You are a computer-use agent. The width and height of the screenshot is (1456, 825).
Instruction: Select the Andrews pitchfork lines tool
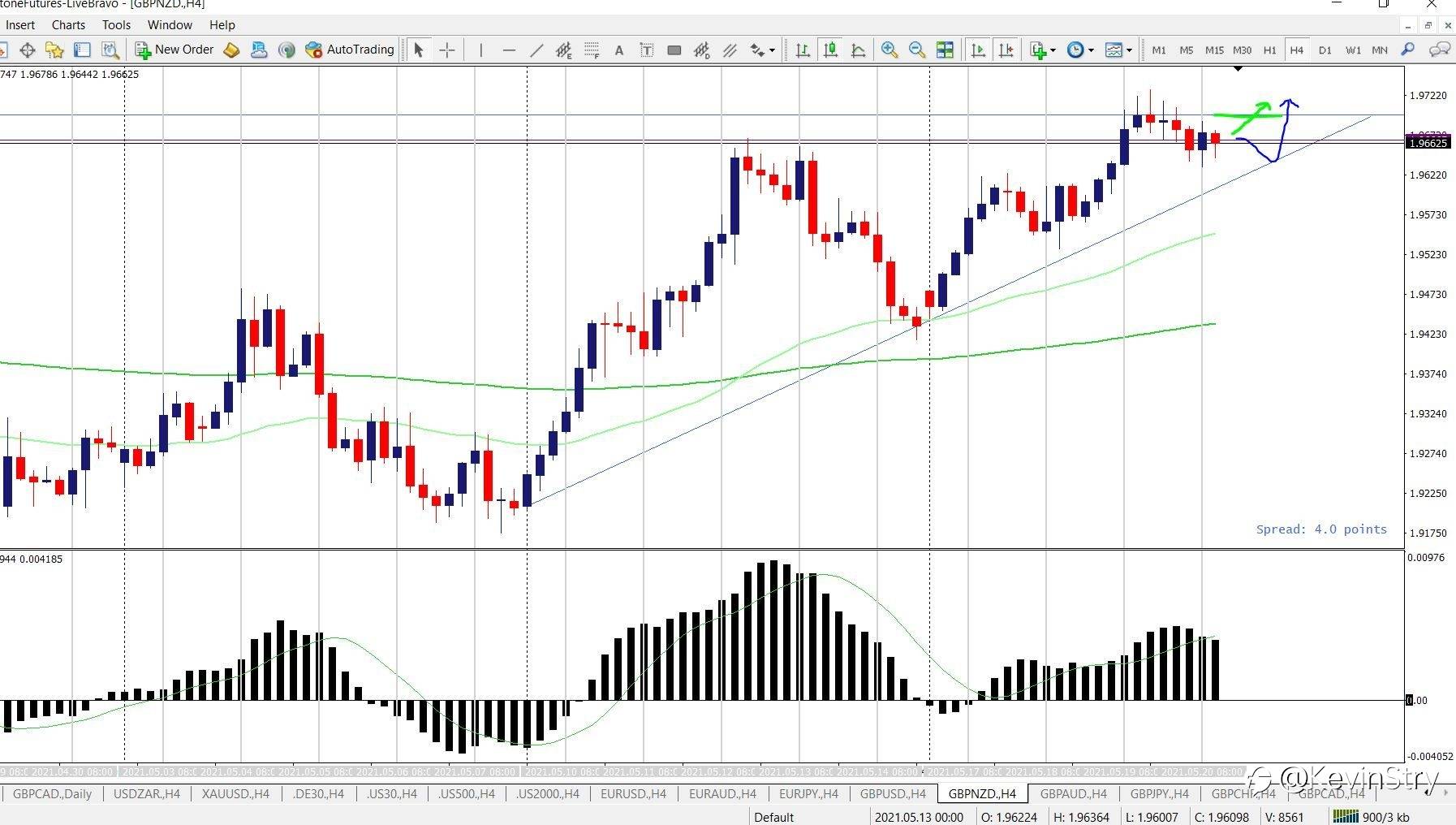pos(730,50)
